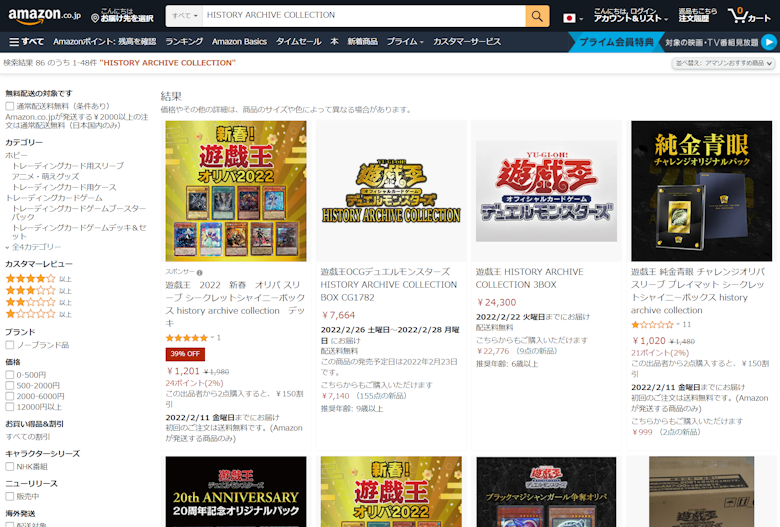Select トレーディングカードゲームブースターパック category
Screen dimensions: 780x527
click(x=79, y=212)
